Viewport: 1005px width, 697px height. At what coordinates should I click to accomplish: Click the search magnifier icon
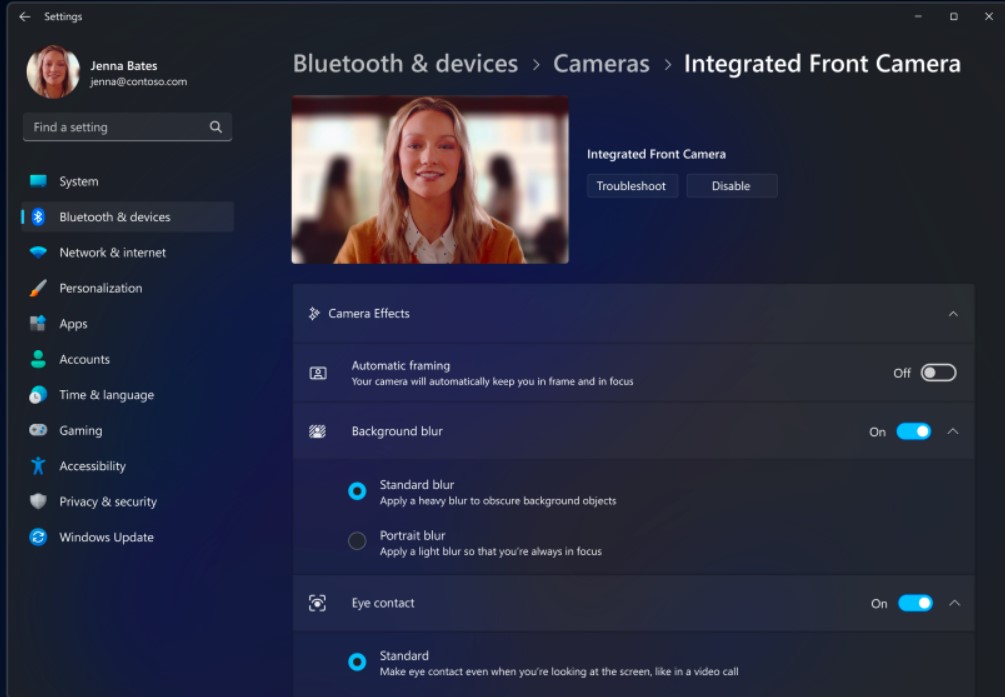[216, 127]
